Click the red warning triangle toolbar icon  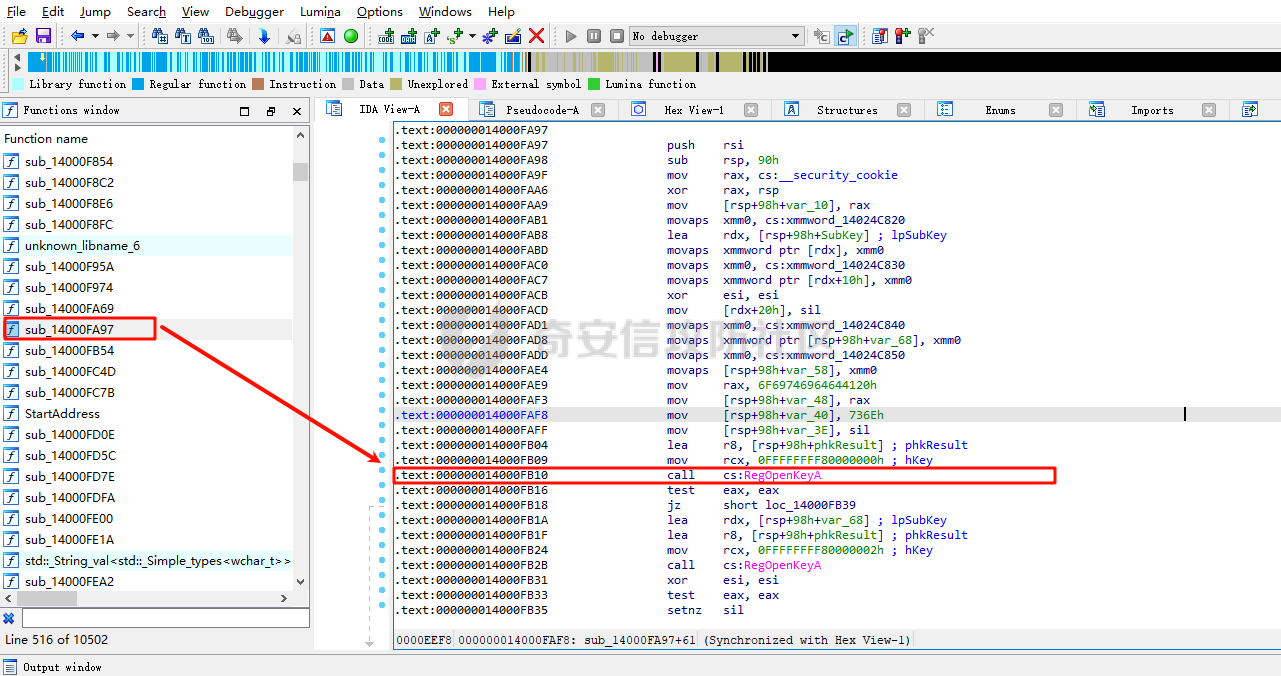pos(328,36)
